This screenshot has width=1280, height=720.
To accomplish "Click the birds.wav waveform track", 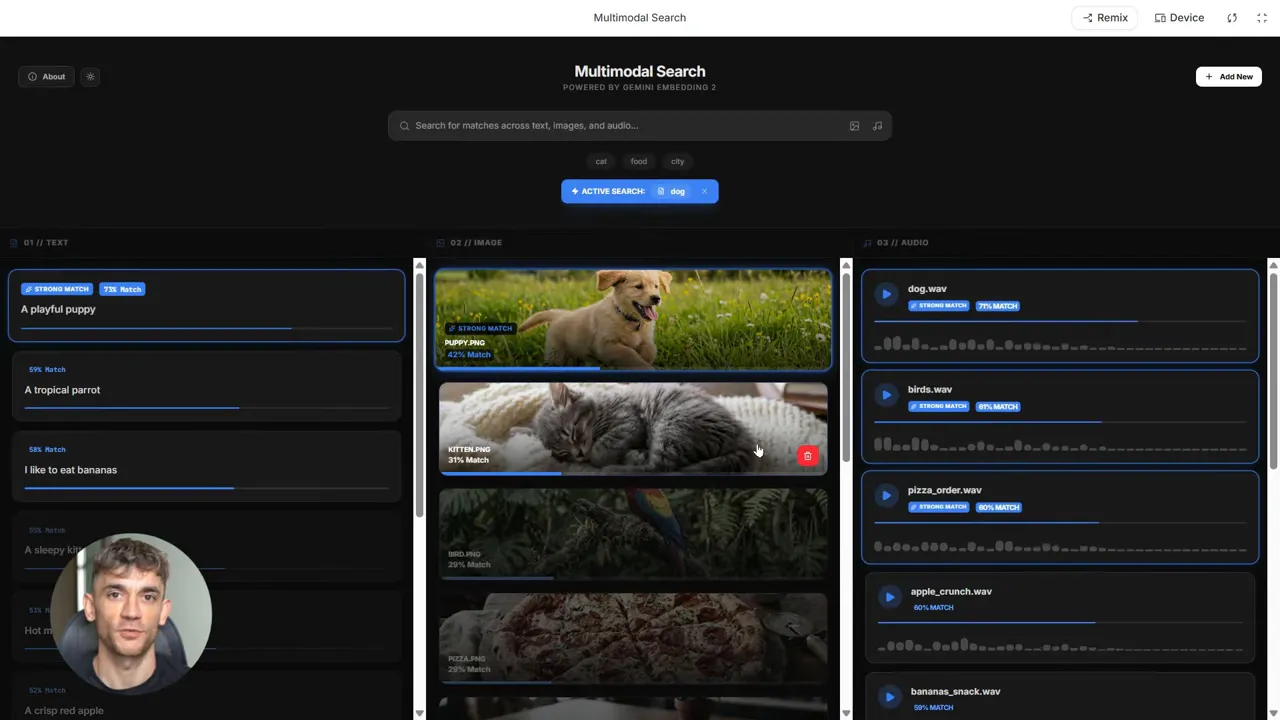I will 1060,445.
